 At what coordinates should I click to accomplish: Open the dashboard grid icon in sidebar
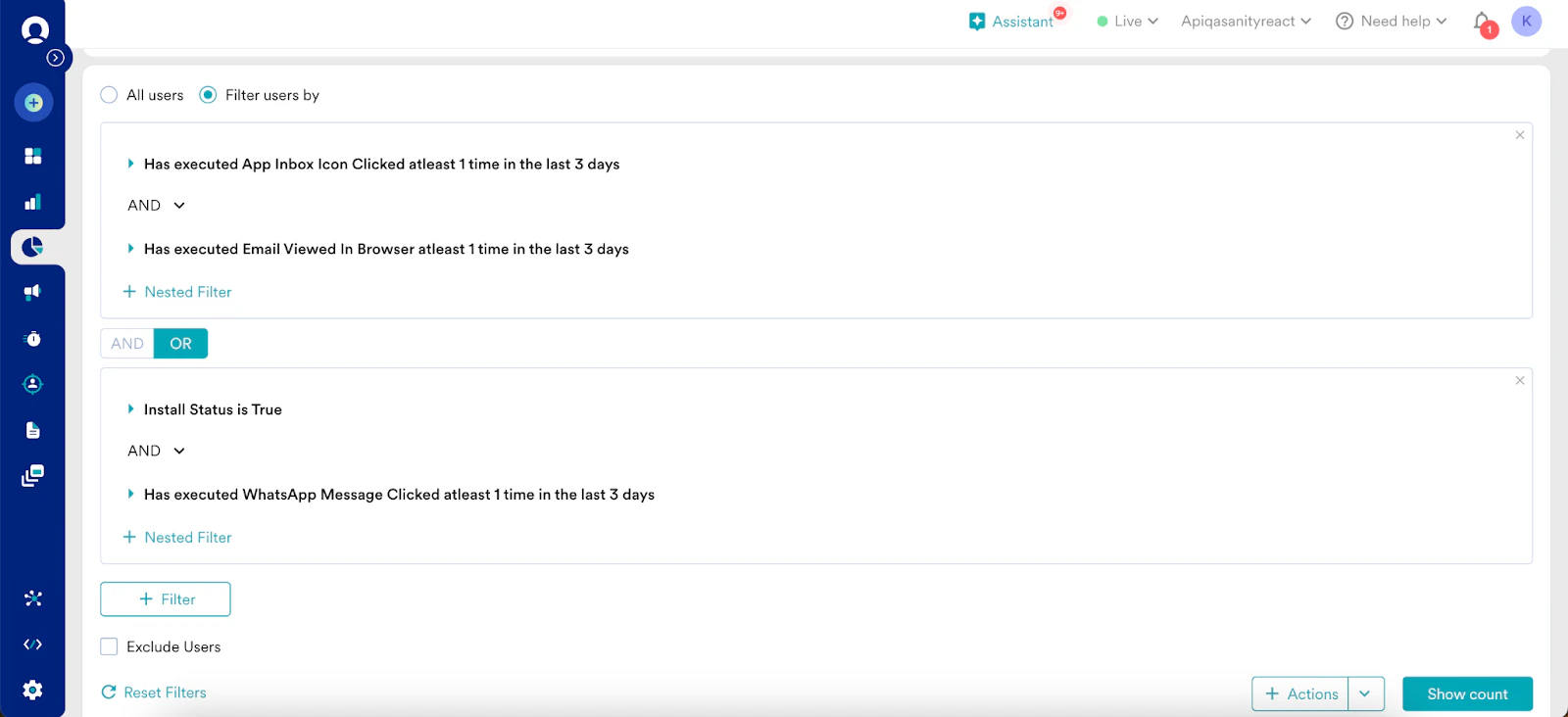[x=33, y=156]
